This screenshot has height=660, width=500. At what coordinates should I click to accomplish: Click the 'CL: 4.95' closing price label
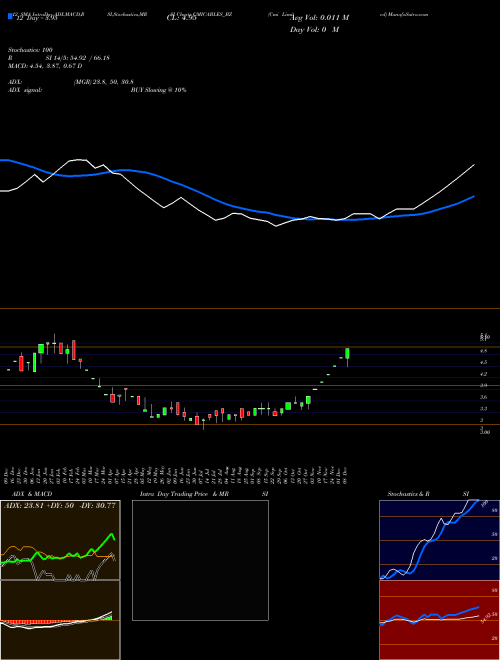click(181, 19)
